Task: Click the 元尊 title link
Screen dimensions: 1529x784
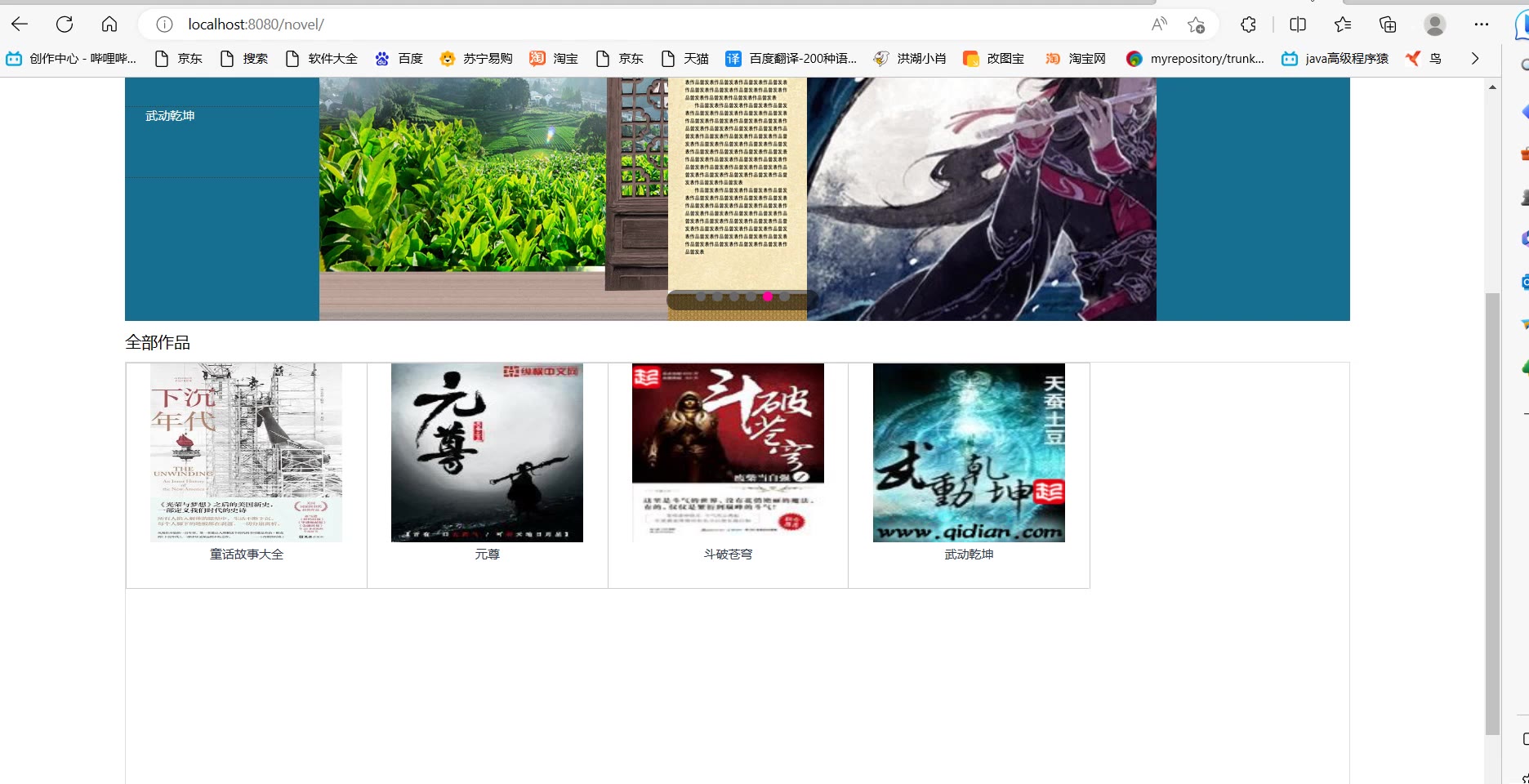Action: click(488, 555)
